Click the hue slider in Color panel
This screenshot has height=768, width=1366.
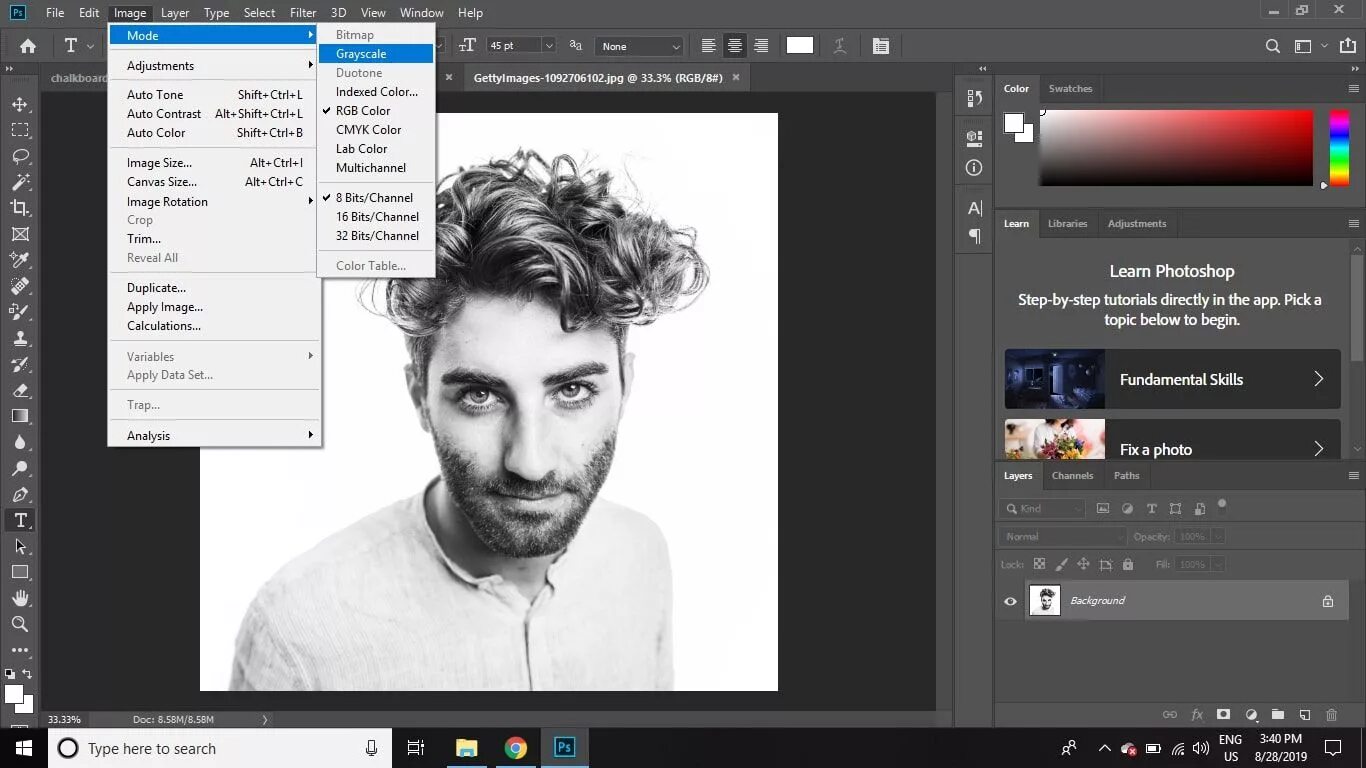click(1338, 148)
